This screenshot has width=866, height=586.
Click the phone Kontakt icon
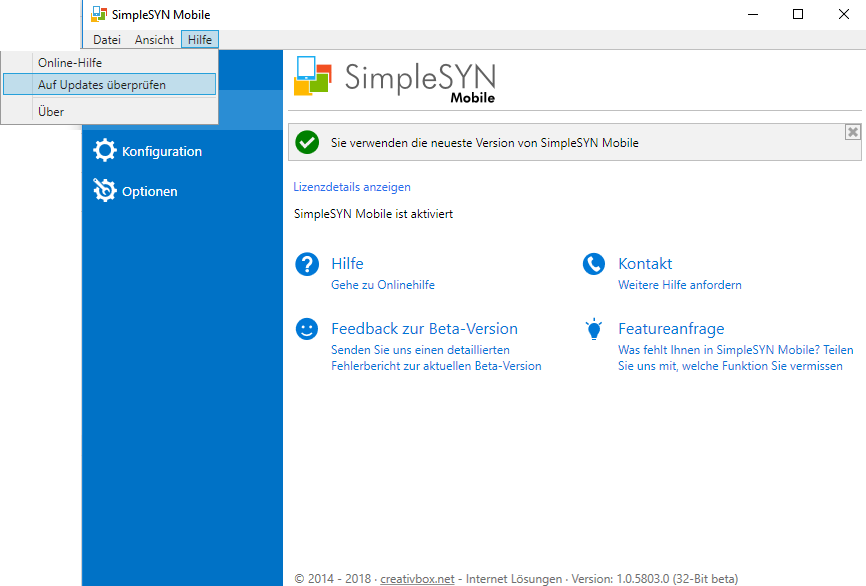point(594,264)
